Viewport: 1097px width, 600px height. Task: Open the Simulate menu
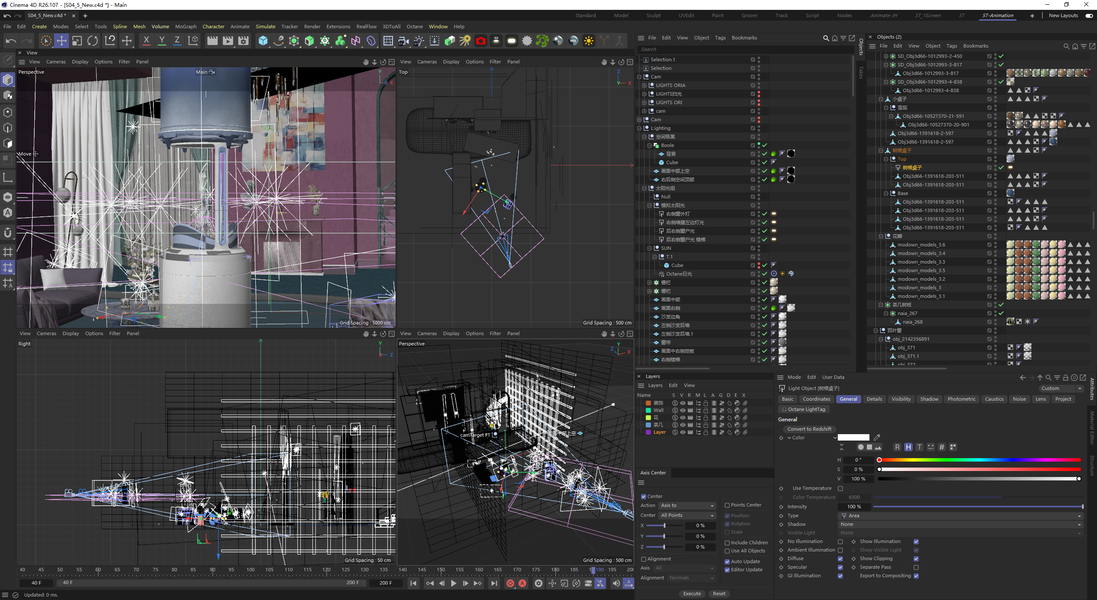click(x=265, y=27)
